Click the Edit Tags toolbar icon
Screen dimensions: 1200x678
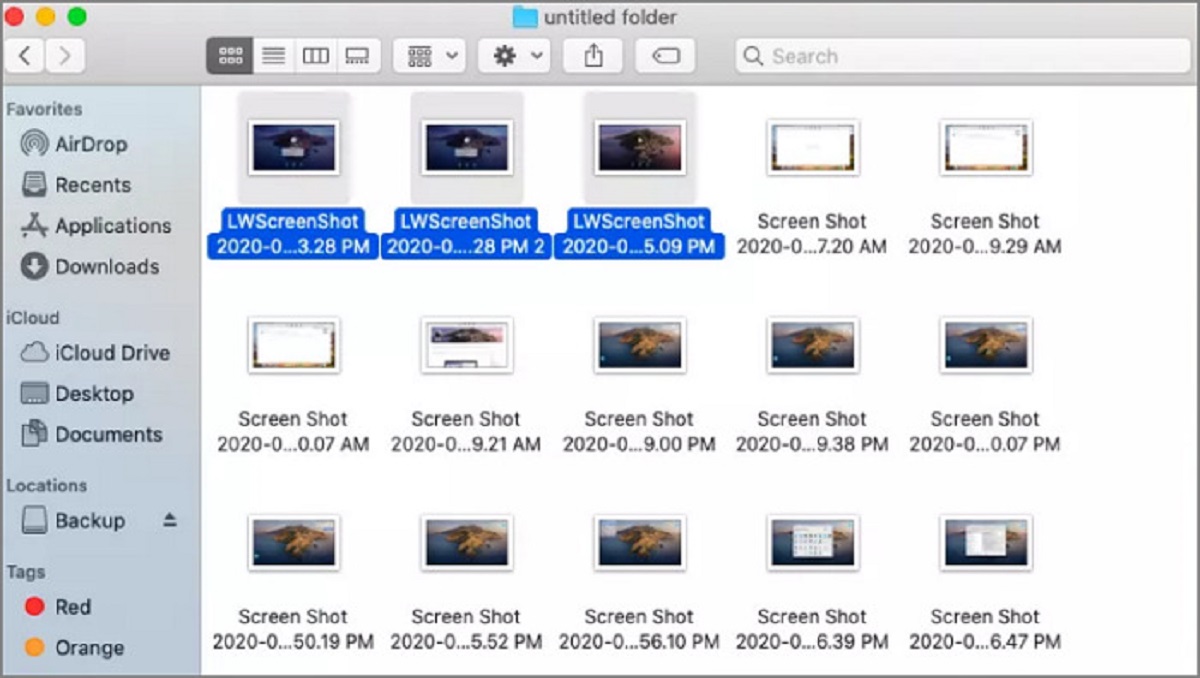pyautogui.click(x=666, y=56)
